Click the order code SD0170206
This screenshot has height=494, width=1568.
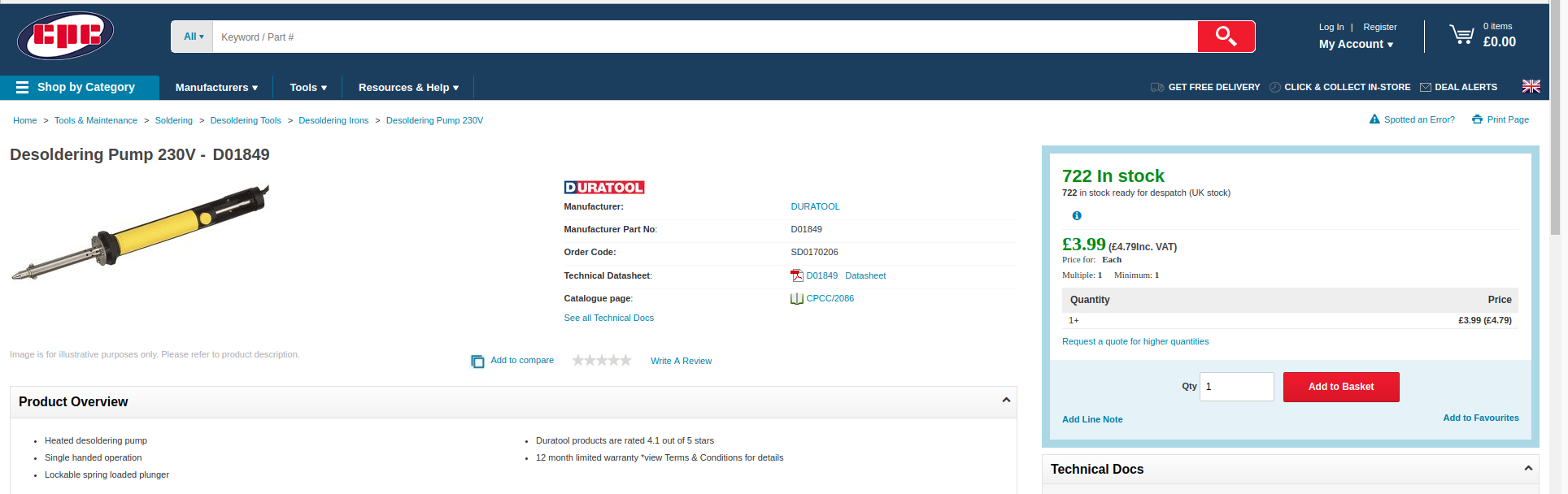814,252
